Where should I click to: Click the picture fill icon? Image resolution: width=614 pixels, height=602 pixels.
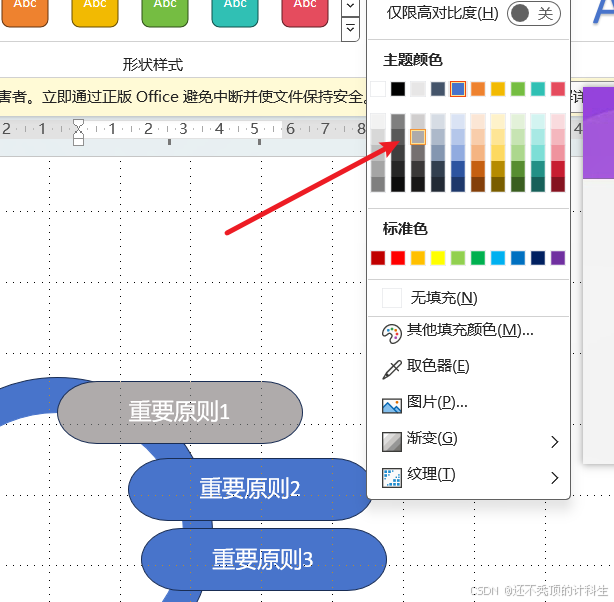tap(392, 406)
